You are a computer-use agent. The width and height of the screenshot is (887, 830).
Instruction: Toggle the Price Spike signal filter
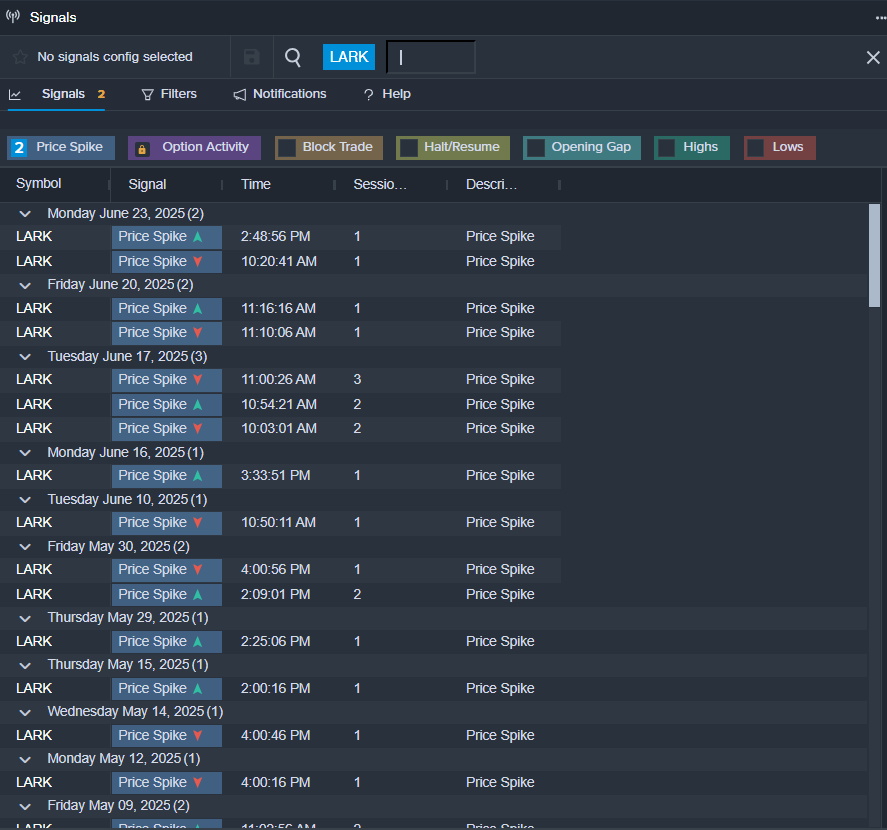click(x=61, y=148)
